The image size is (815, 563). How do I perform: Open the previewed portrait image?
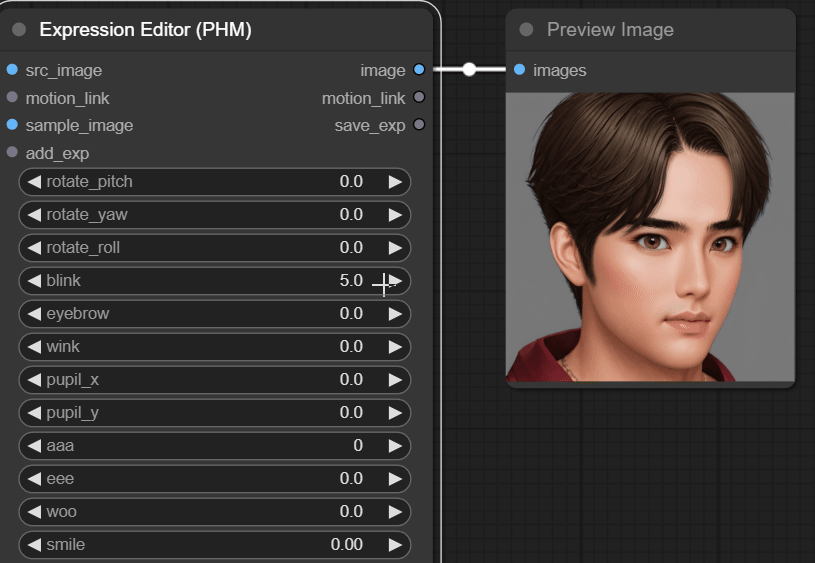pyautogui.click(x=650, y=237)
